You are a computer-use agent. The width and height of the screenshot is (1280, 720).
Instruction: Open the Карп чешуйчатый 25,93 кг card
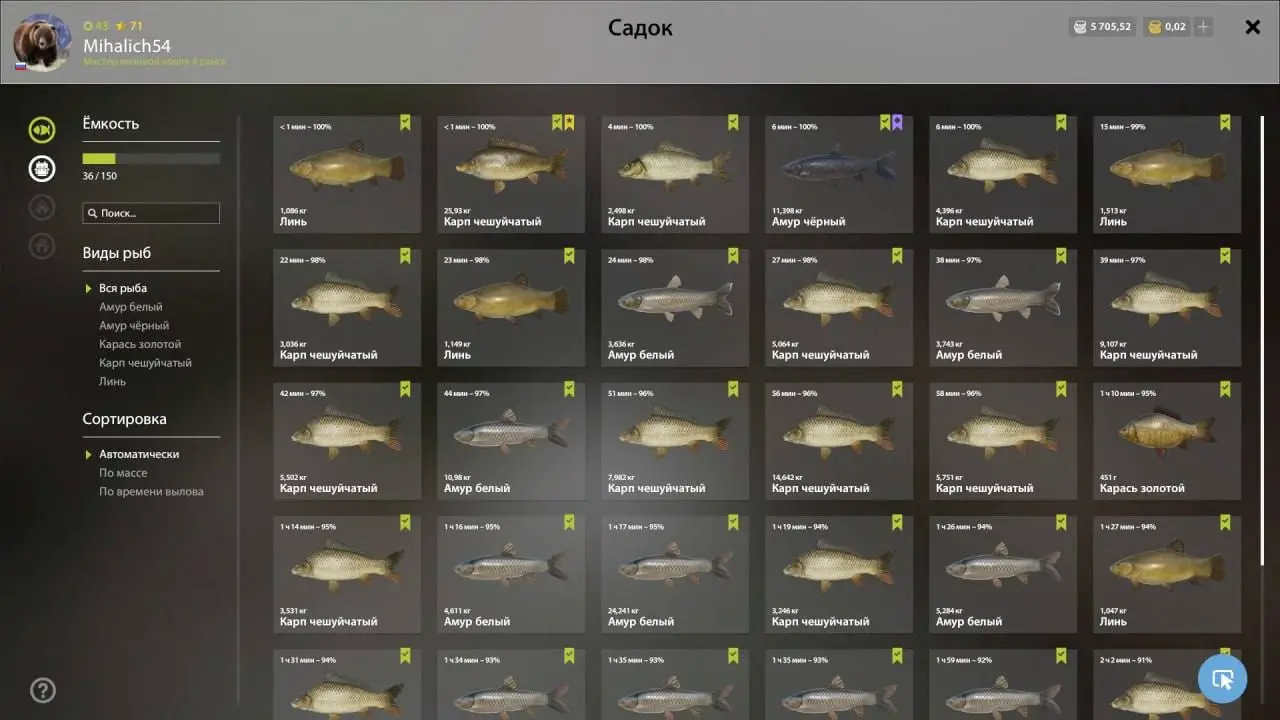click(511, 174)
